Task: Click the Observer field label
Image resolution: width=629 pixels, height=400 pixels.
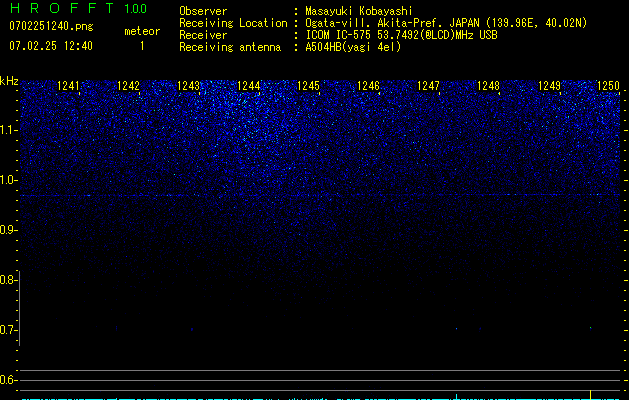Action: tap(203, 11)
